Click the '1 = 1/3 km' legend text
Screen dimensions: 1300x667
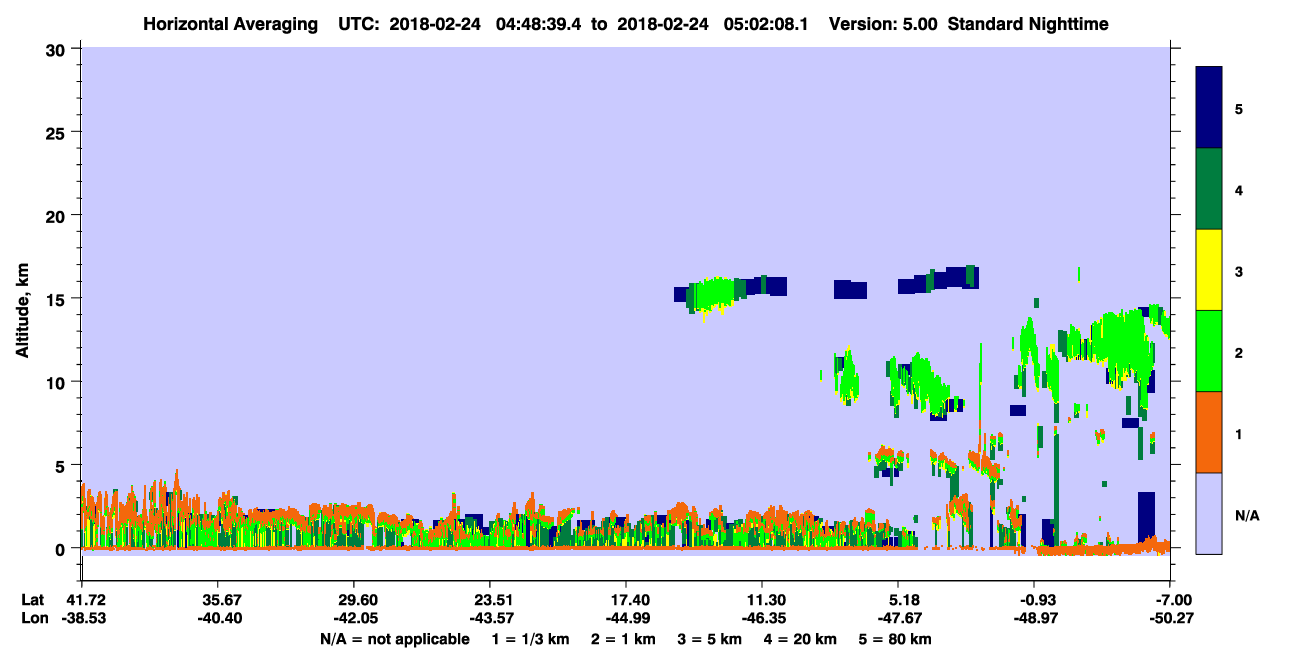(x=530, y=639)
